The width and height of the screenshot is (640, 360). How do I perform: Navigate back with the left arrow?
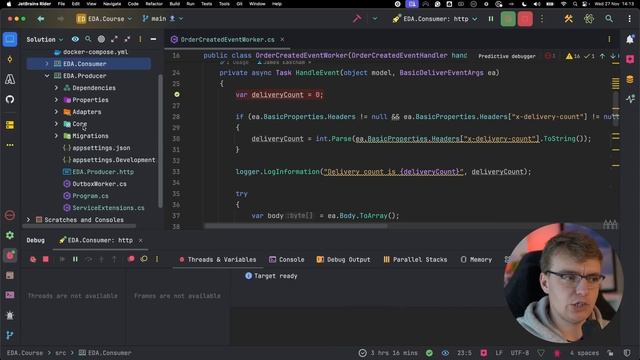[41, 19]
